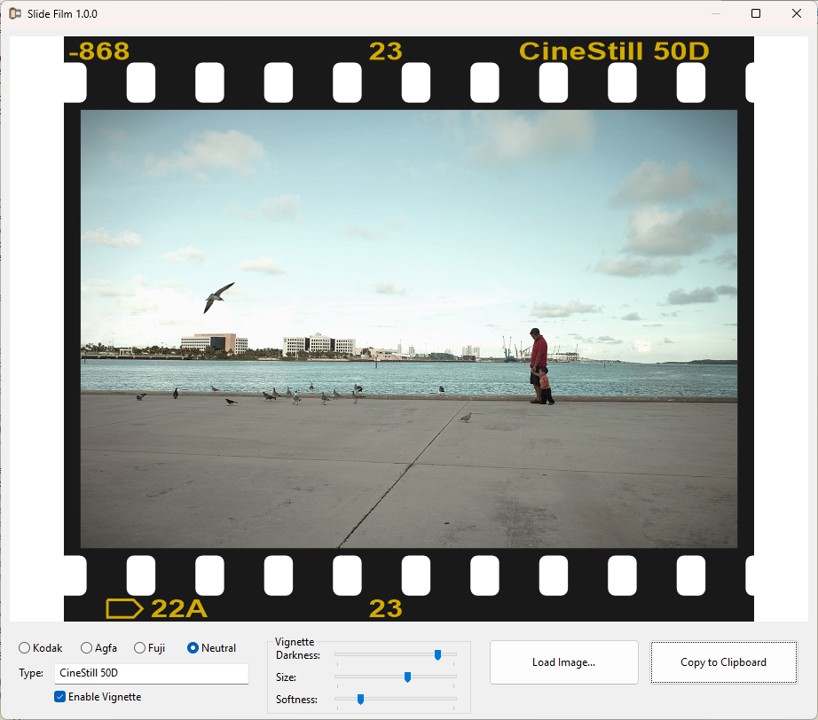Click the vignette Softness slider handle
Viewport: 818px width, 720px height.
click(x=362, y=699)
